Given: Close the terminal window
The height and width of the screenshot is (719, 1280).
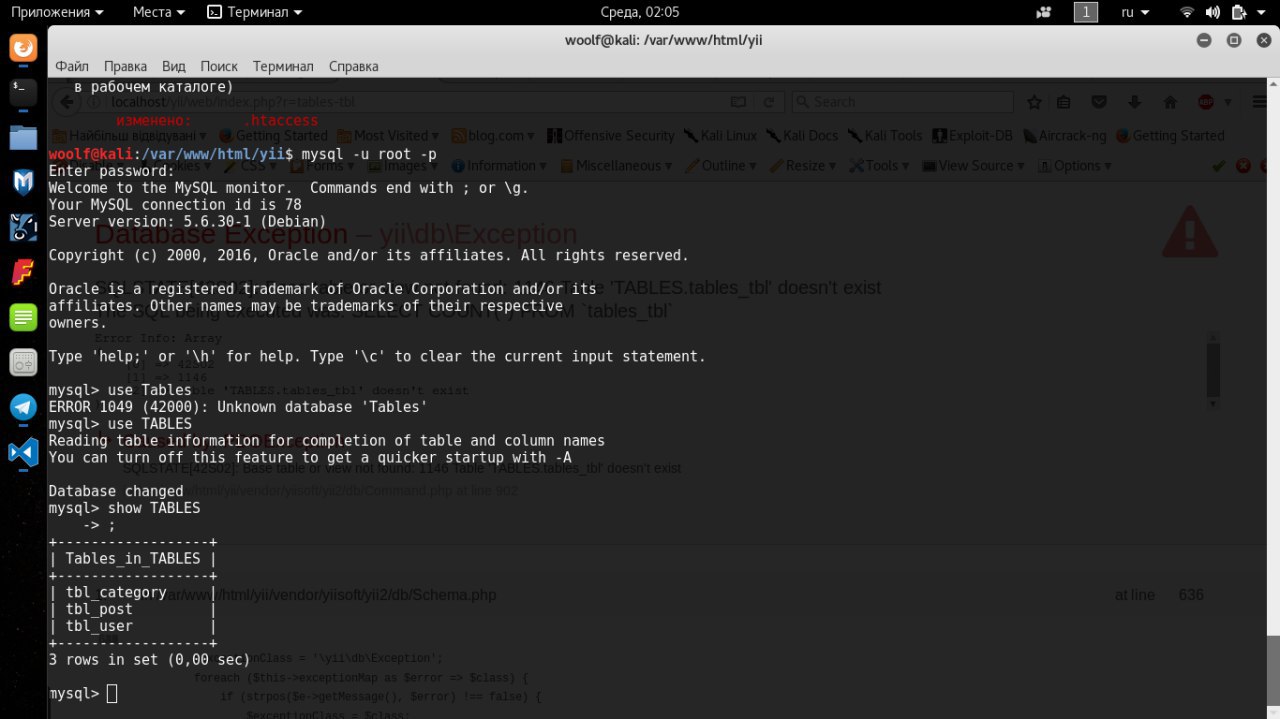Looking at the screenshot, I should click(x=1262, y=40).
